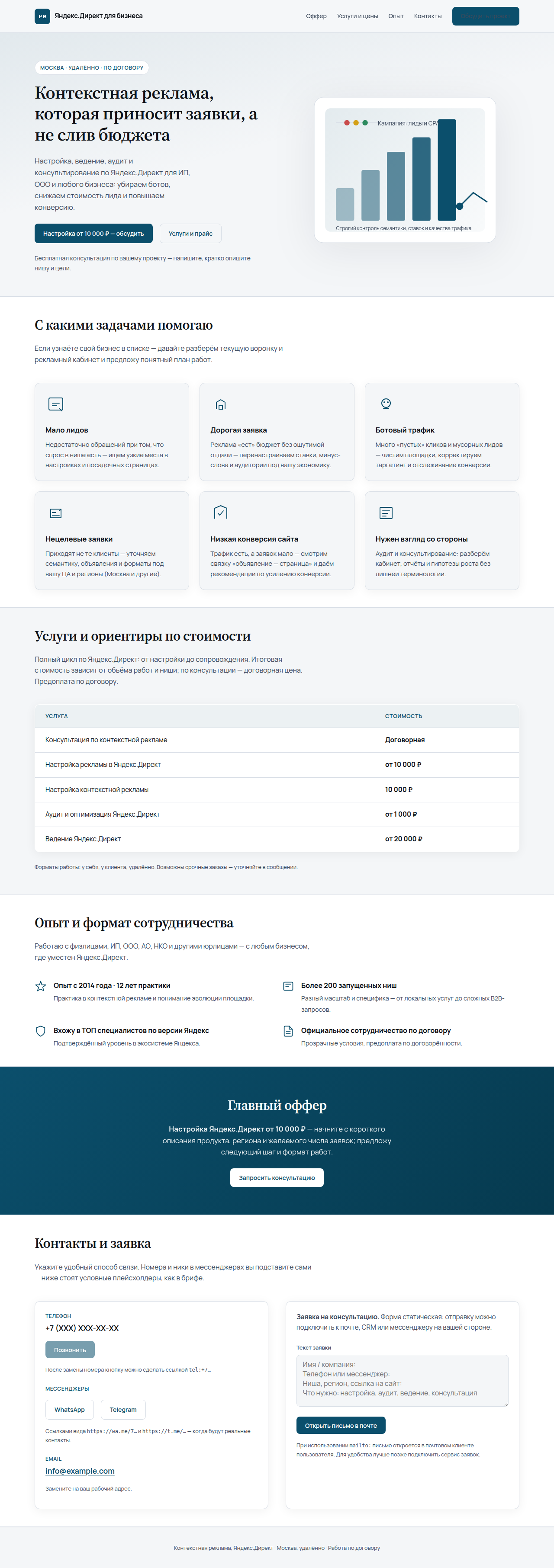
Task: Click the СТОИМОСТЬ column header
Action: [404, 716]
